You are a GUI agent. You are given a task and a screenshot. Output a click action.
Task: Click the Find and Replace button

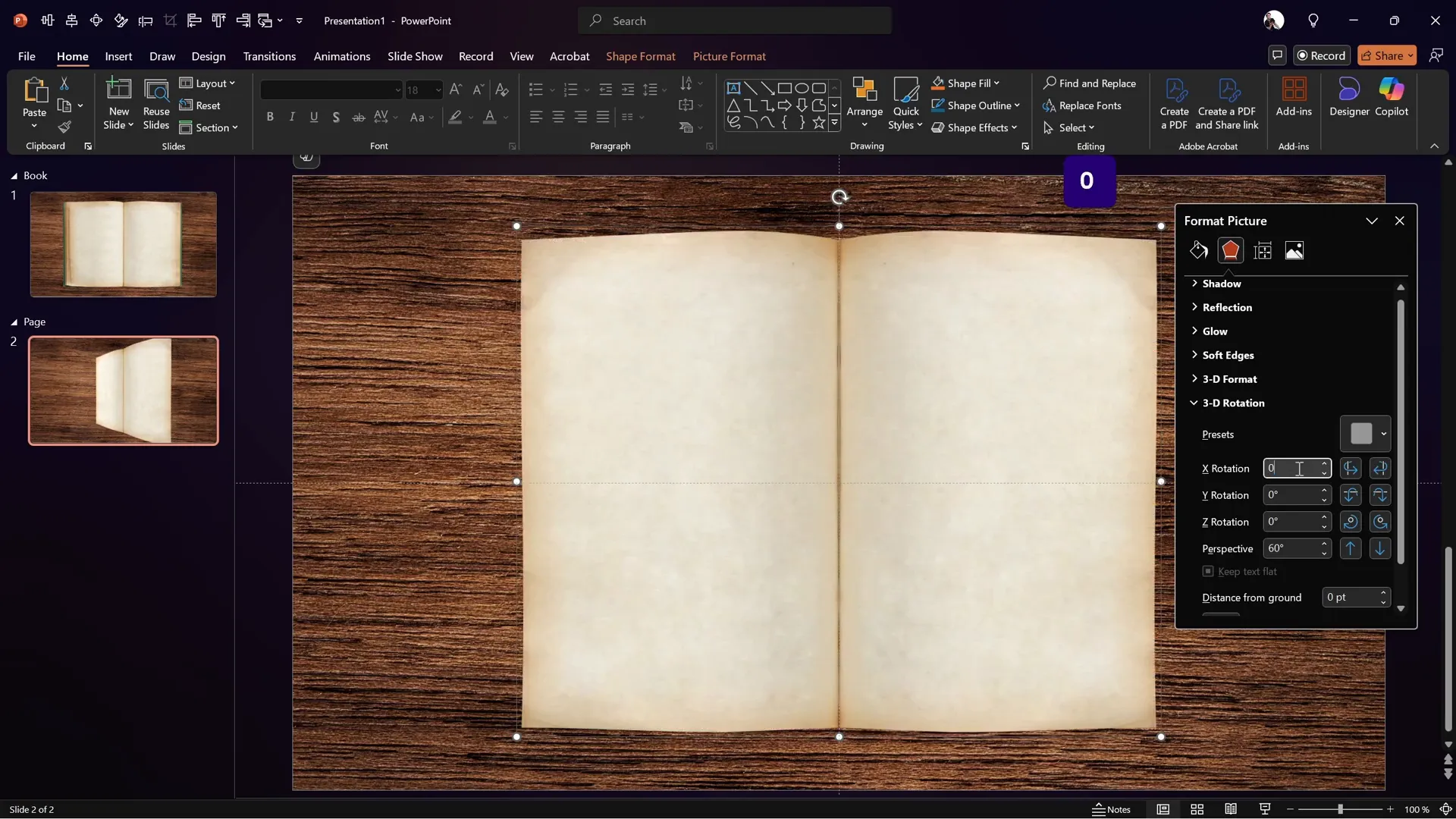coord(1090,83)
